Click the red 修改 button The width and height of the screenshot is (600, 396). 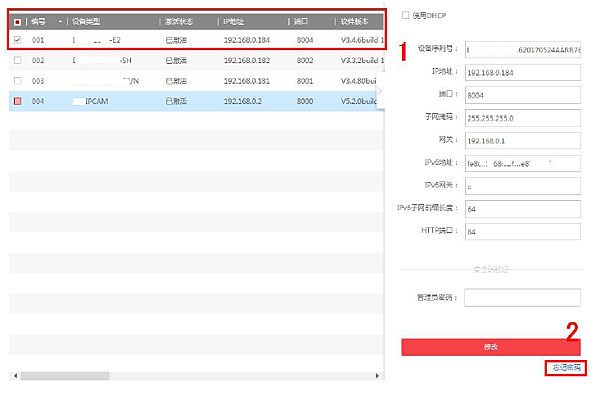(491, 347)
